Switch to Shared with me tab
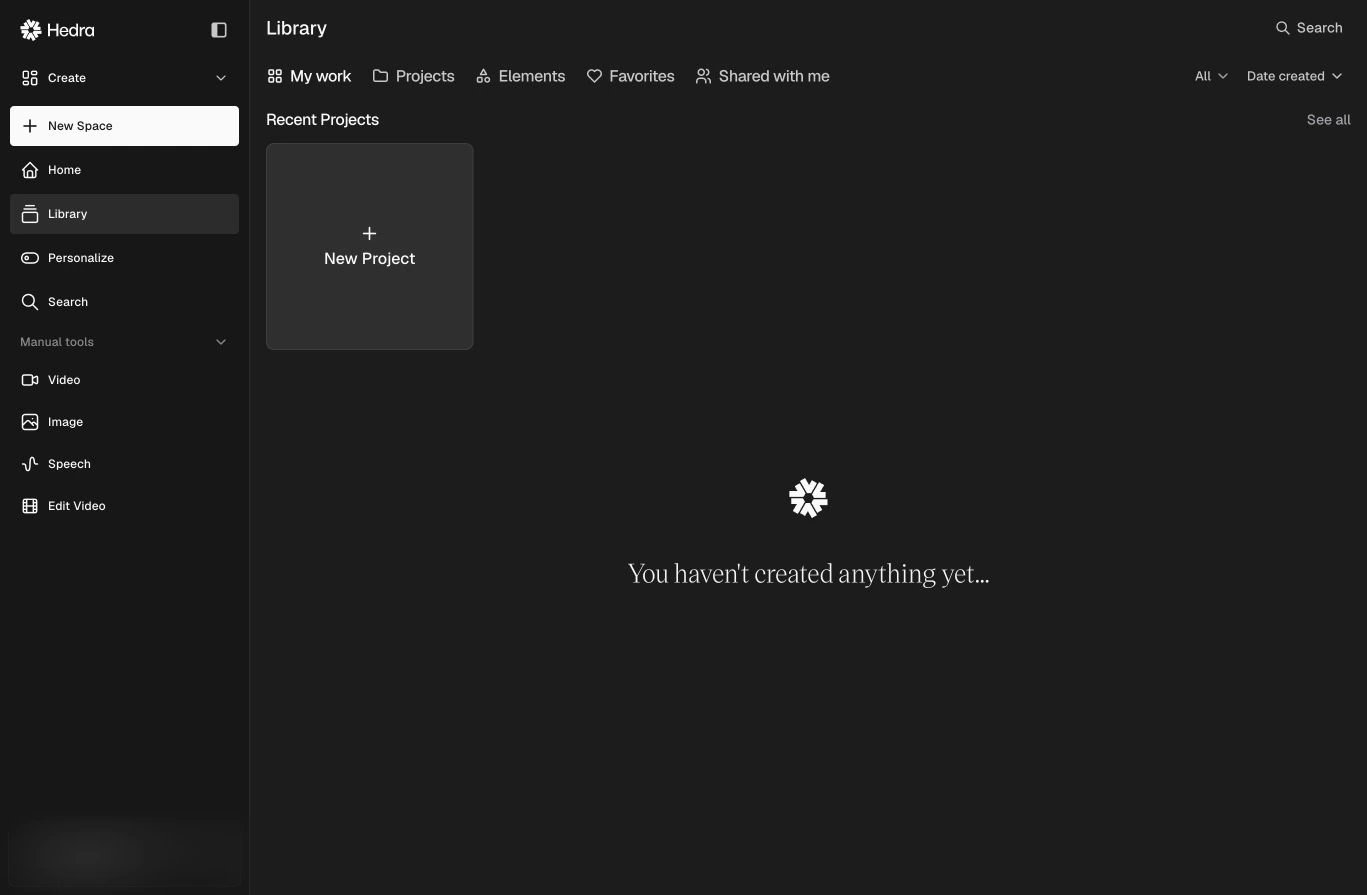This screenshot has height=895, width=1367. 763,76
